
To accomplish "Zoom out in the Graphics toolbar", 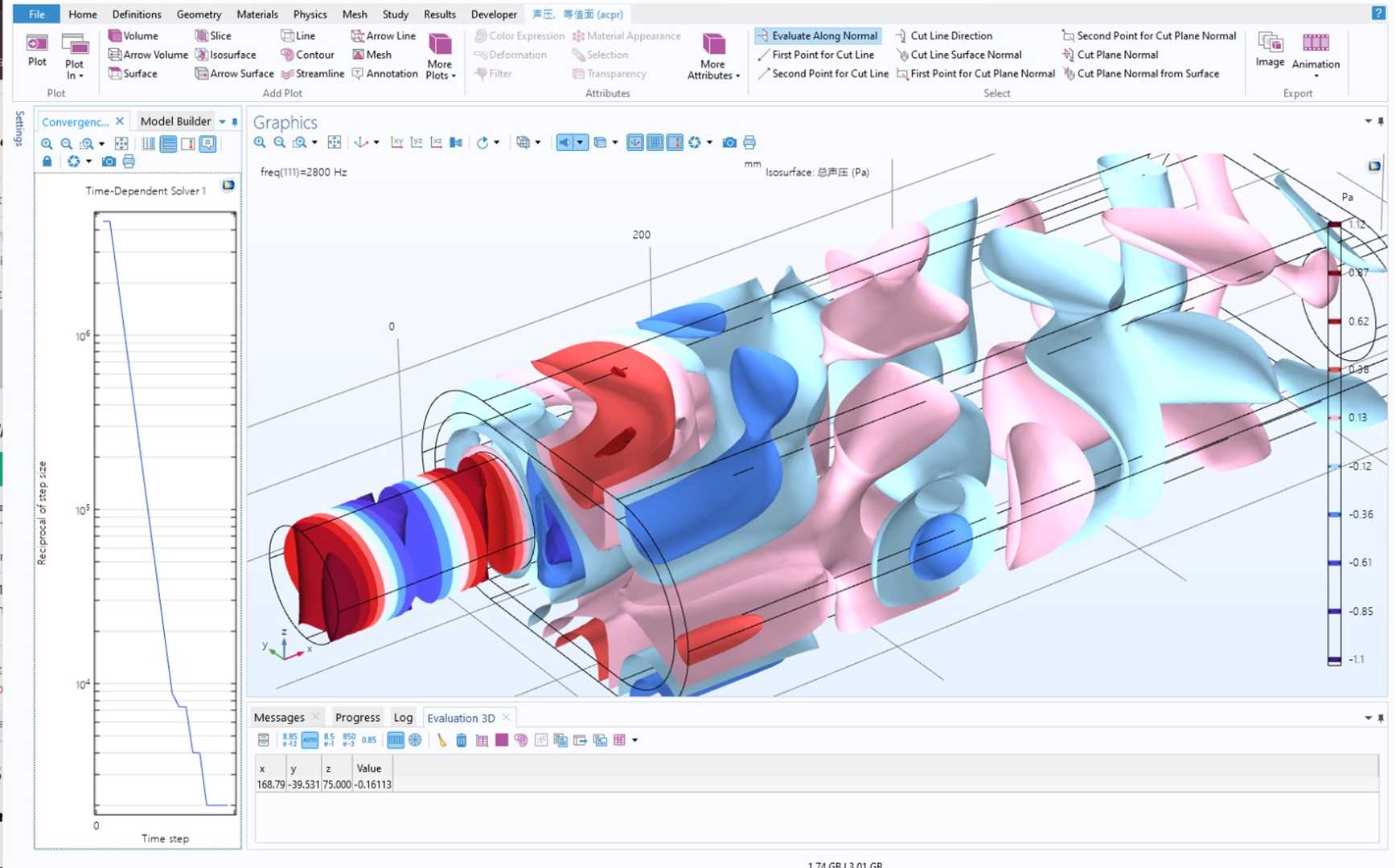I will 279,142.
